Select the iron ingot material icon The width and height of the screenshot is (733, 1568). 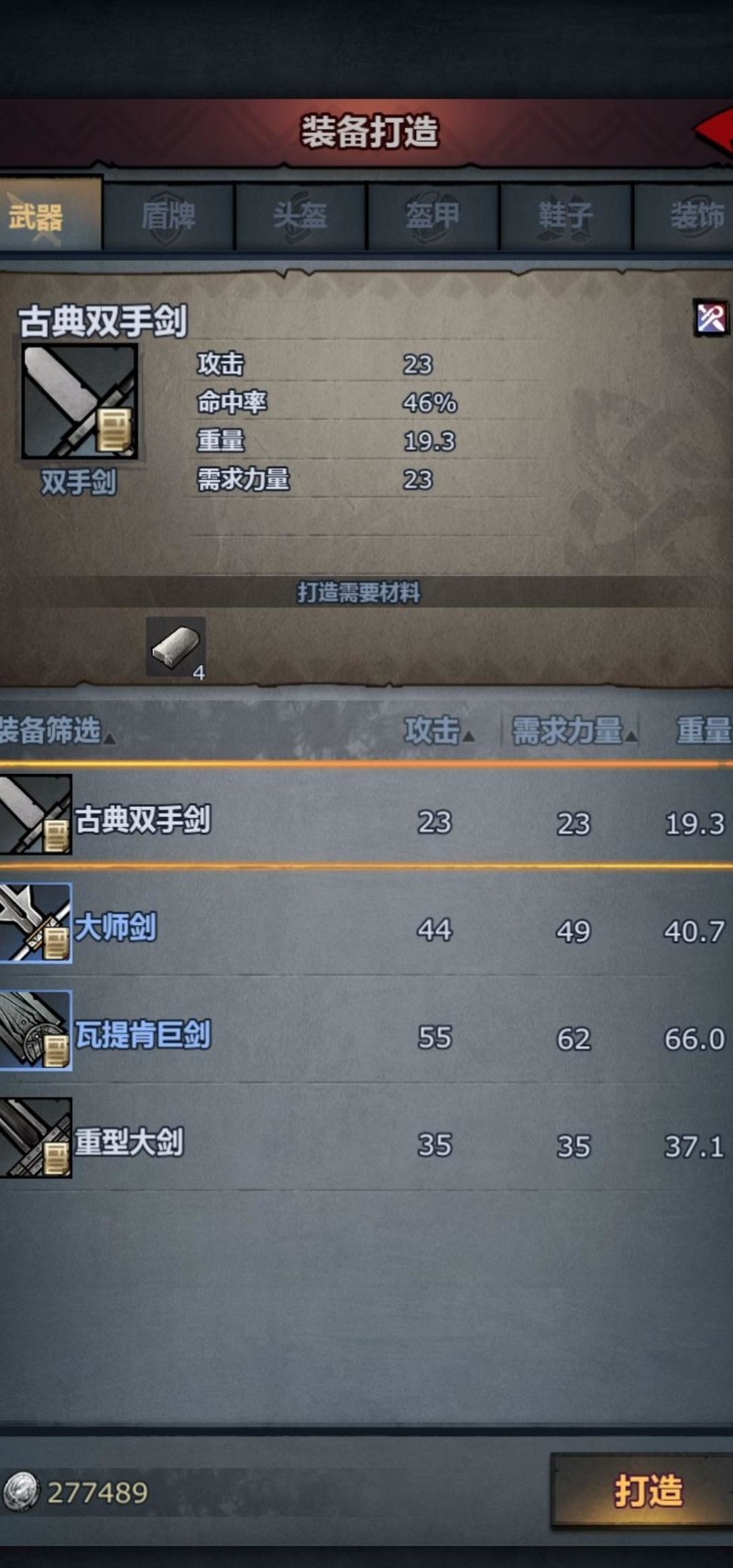(175, 647)
